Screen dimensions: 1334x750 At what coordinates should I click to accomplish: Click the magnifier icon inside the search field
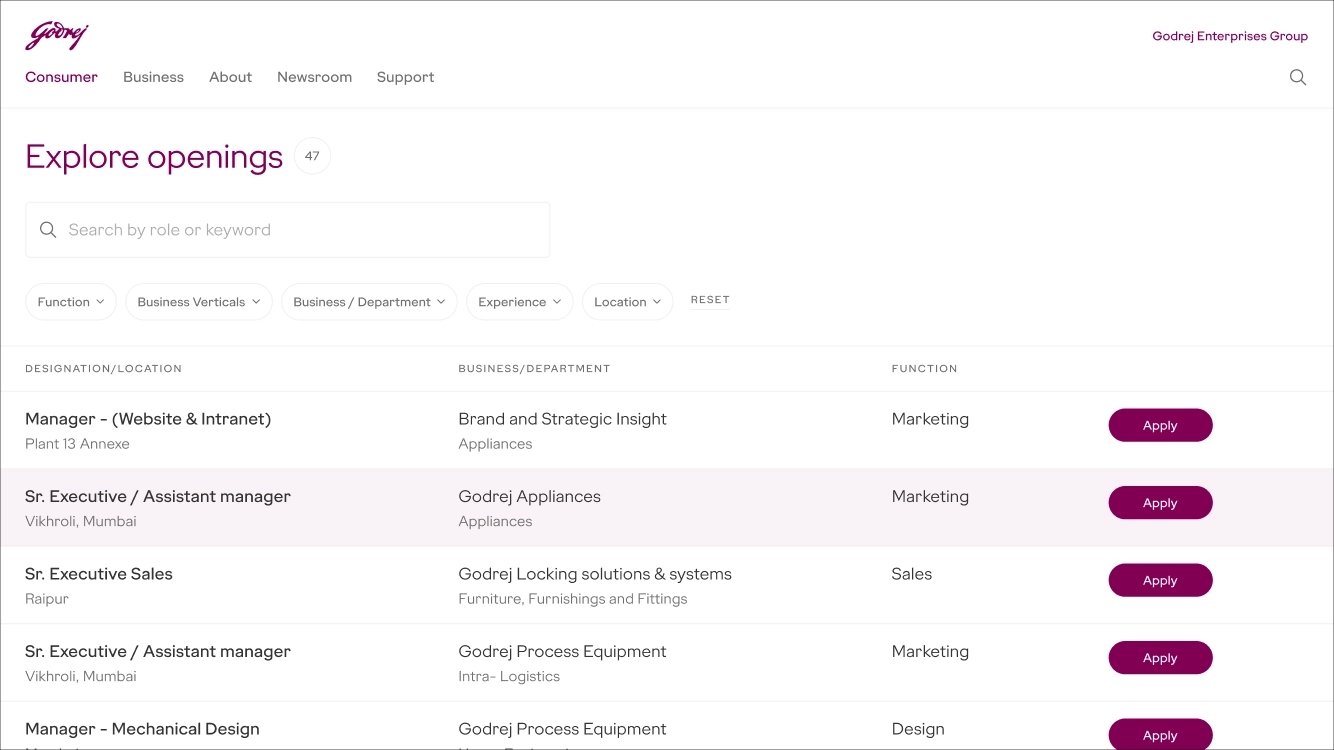[x=48, y=229]
